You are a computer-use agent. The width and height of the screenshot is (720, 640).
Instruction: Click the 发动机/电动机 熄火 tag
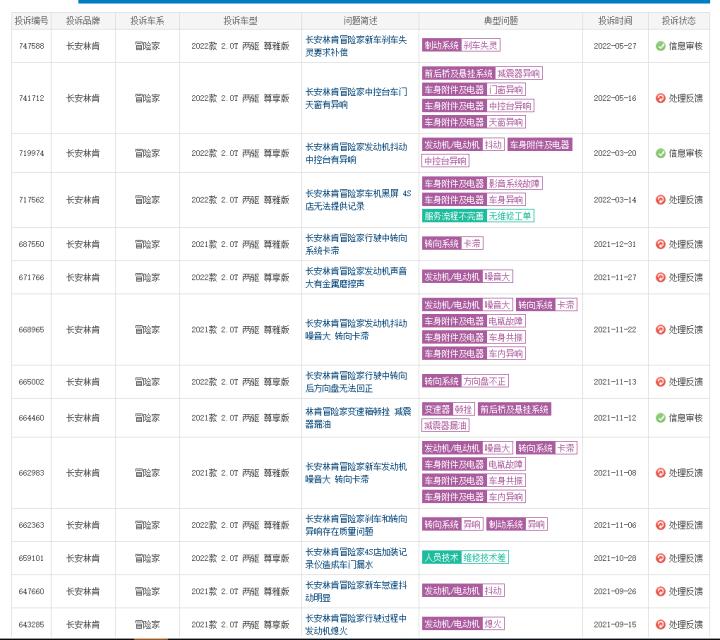[x=463, y=623]
